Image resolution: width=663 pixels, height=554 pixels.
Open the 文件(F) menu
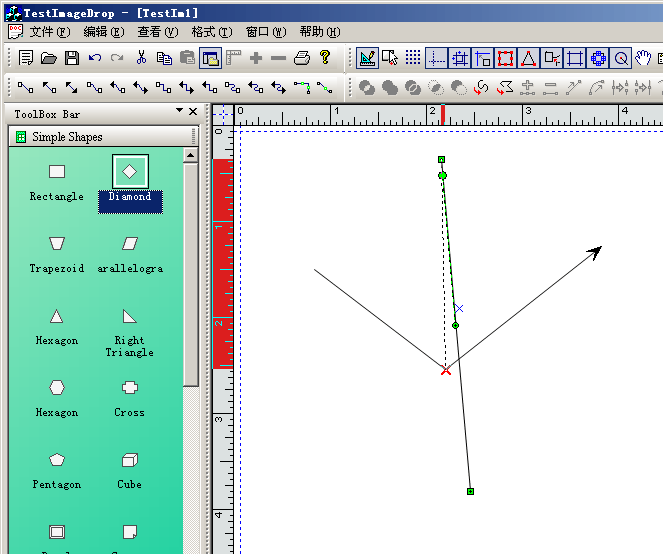(x=49, y=32)
